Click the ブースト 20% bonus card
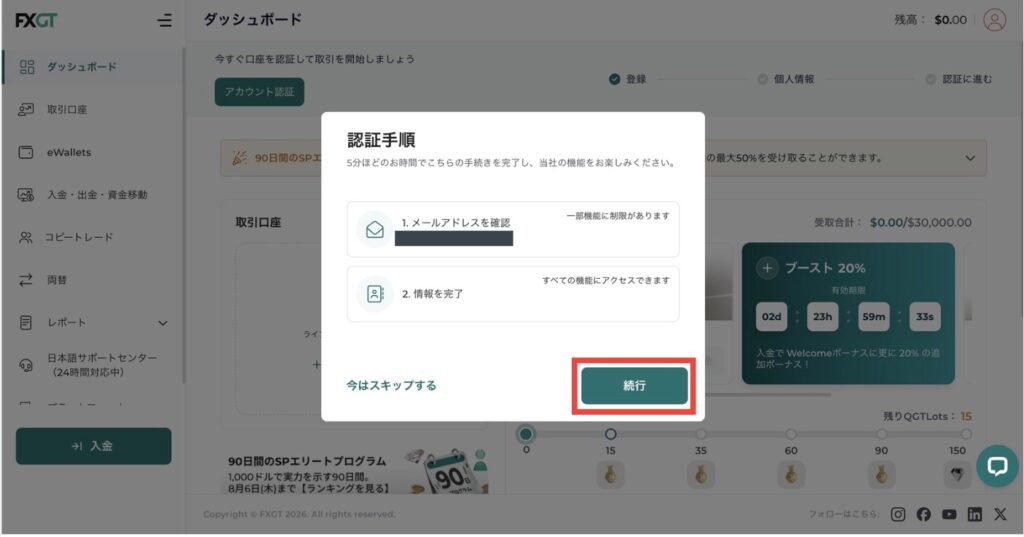The height and width of the screenshot is (537, 1024). tap(848, 314)
